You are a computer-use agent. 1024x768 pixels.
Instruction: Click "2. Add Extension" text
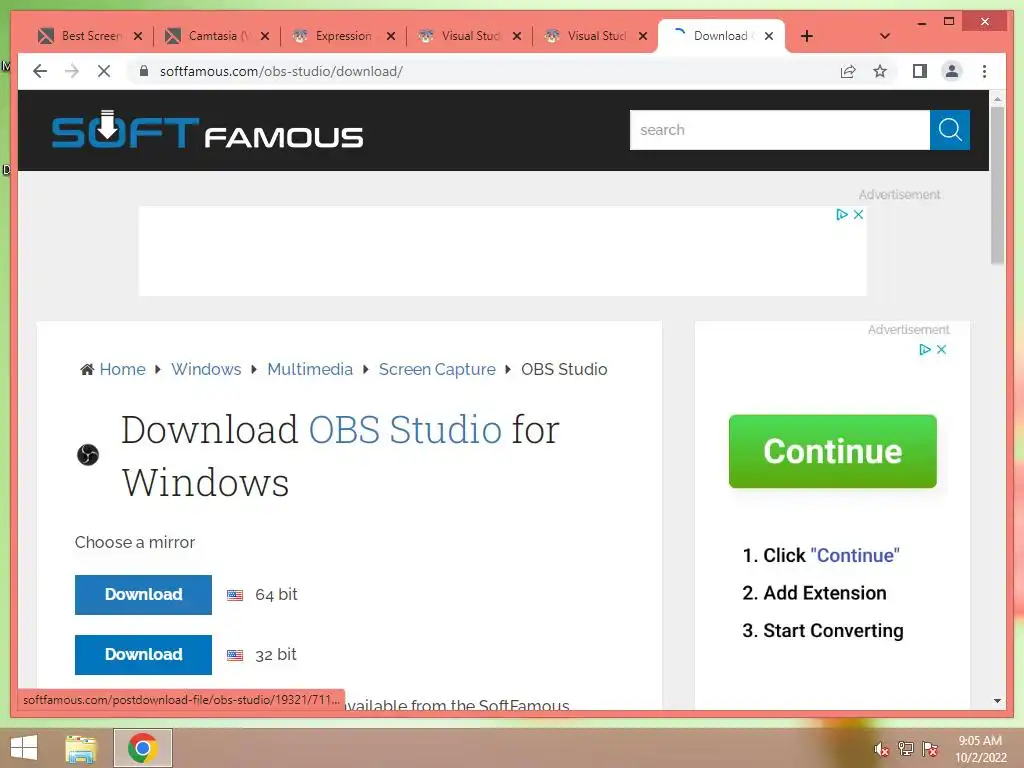(x=814, y=593)
